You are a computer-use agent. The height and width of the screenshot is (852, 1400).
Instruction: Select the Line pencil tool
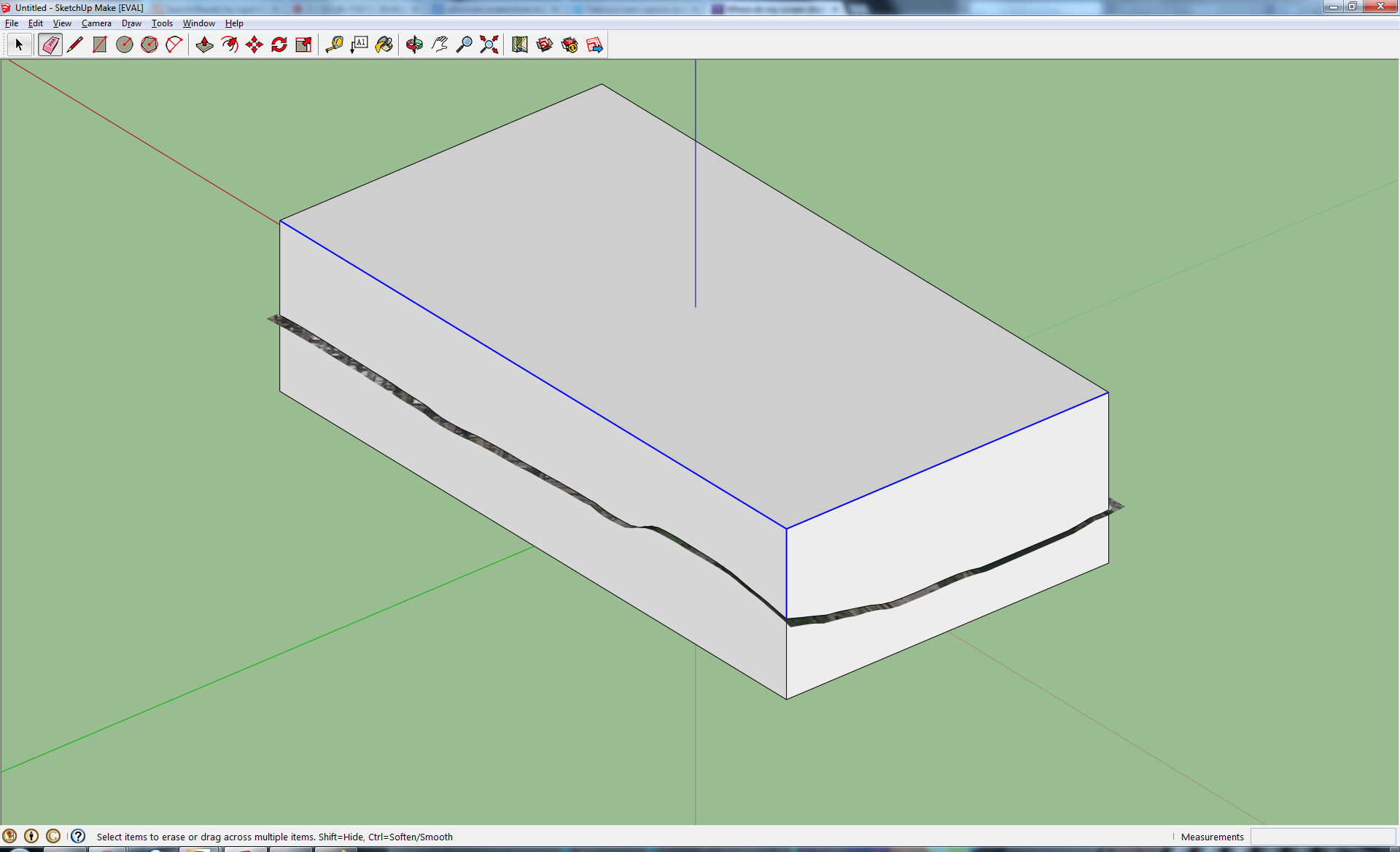(75, 45)
